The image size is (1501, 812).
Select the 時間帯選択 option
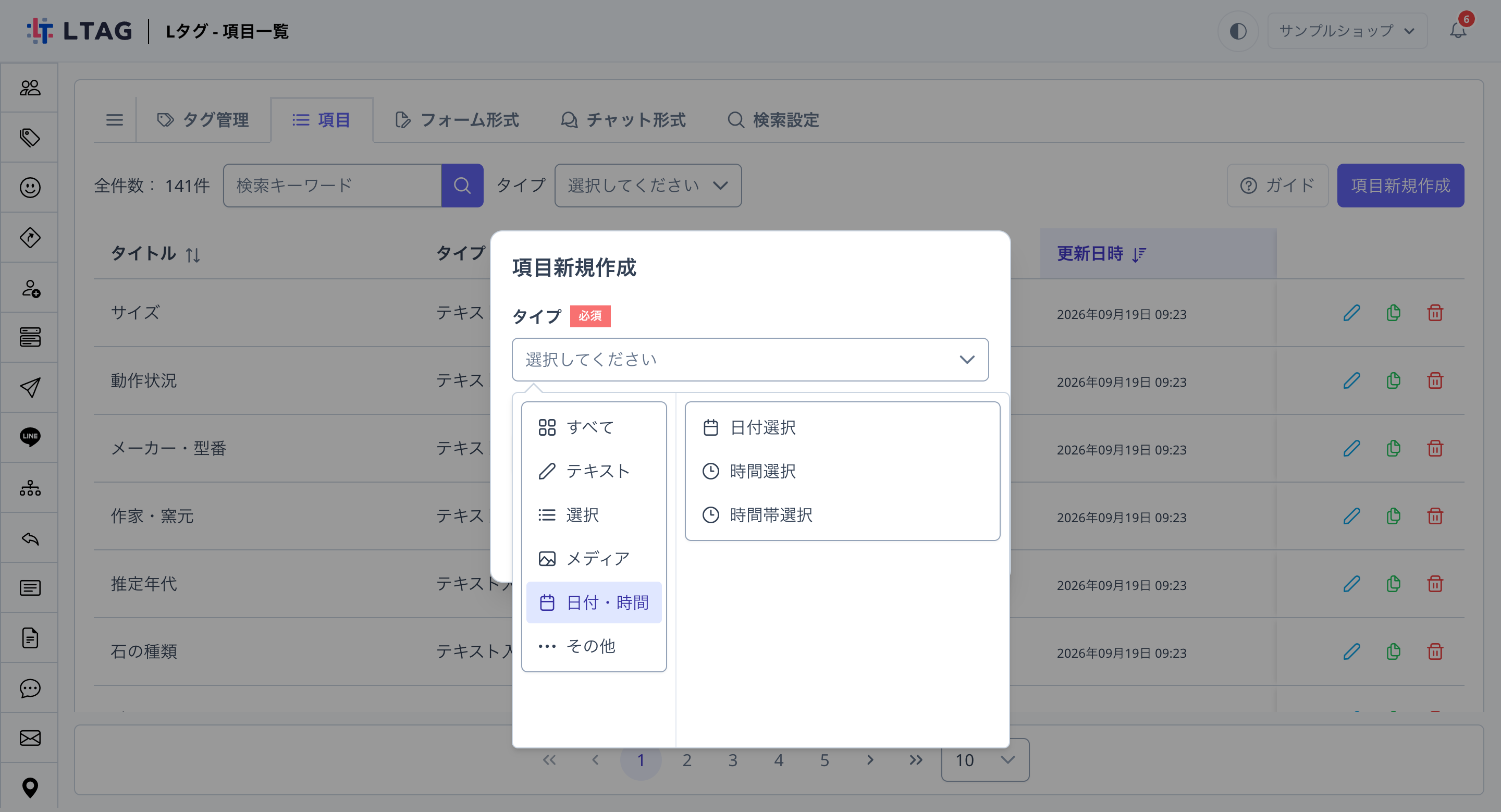(842, 515)
